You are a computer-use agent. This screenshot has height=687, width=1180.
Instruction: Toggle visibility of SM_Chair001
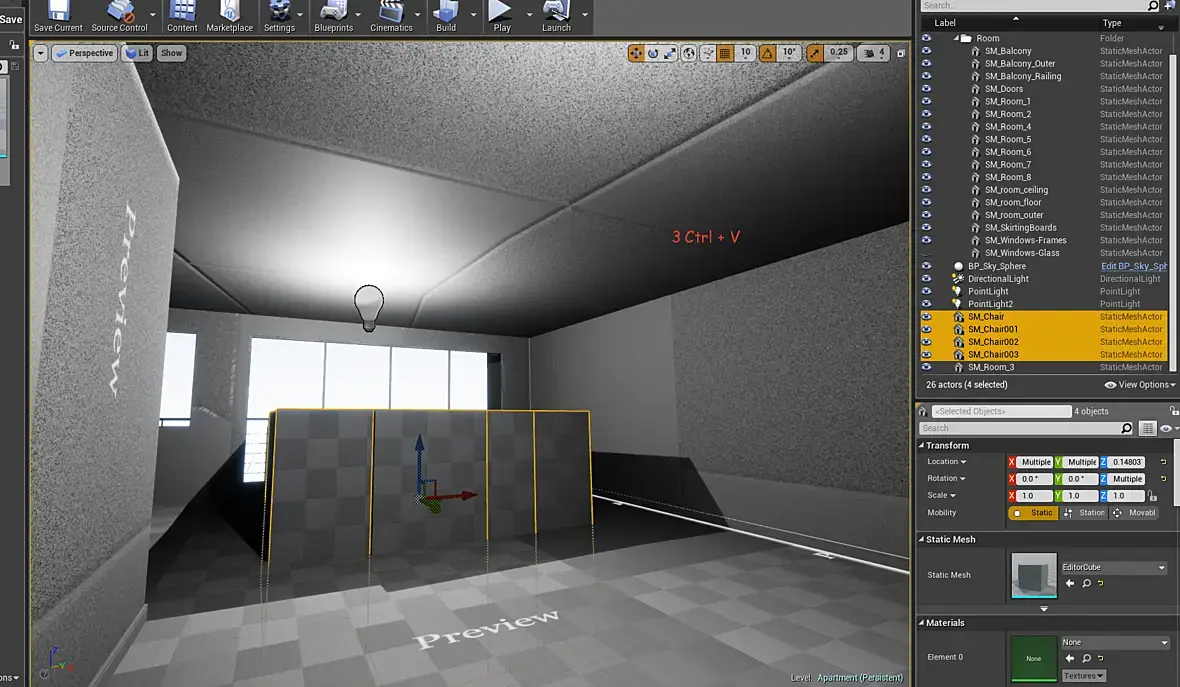[926, 330]
